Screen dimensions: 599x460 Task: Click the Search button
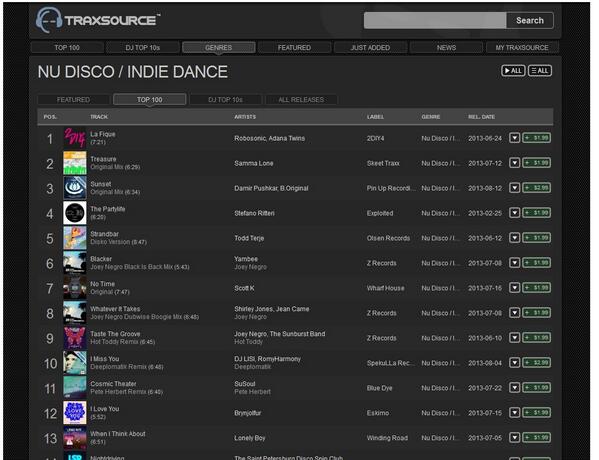[530, 20]
